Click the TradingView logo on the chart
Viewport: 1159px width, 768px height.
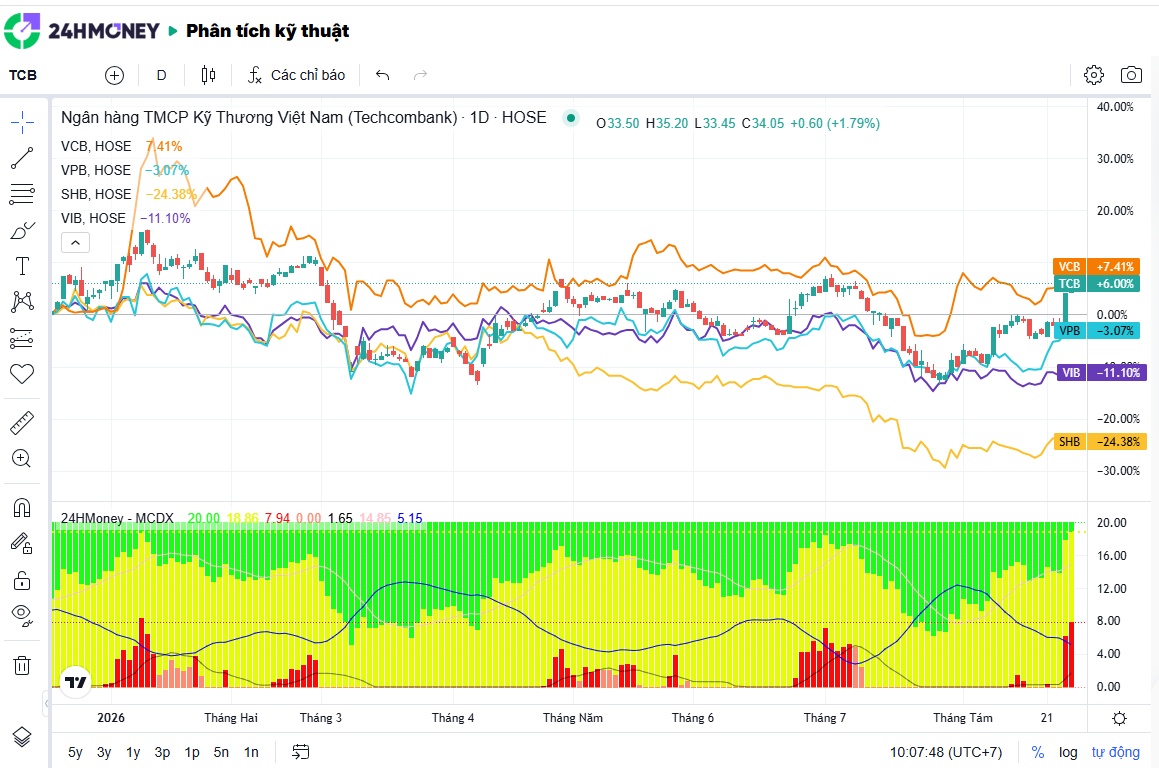click(x=75, y=682)
